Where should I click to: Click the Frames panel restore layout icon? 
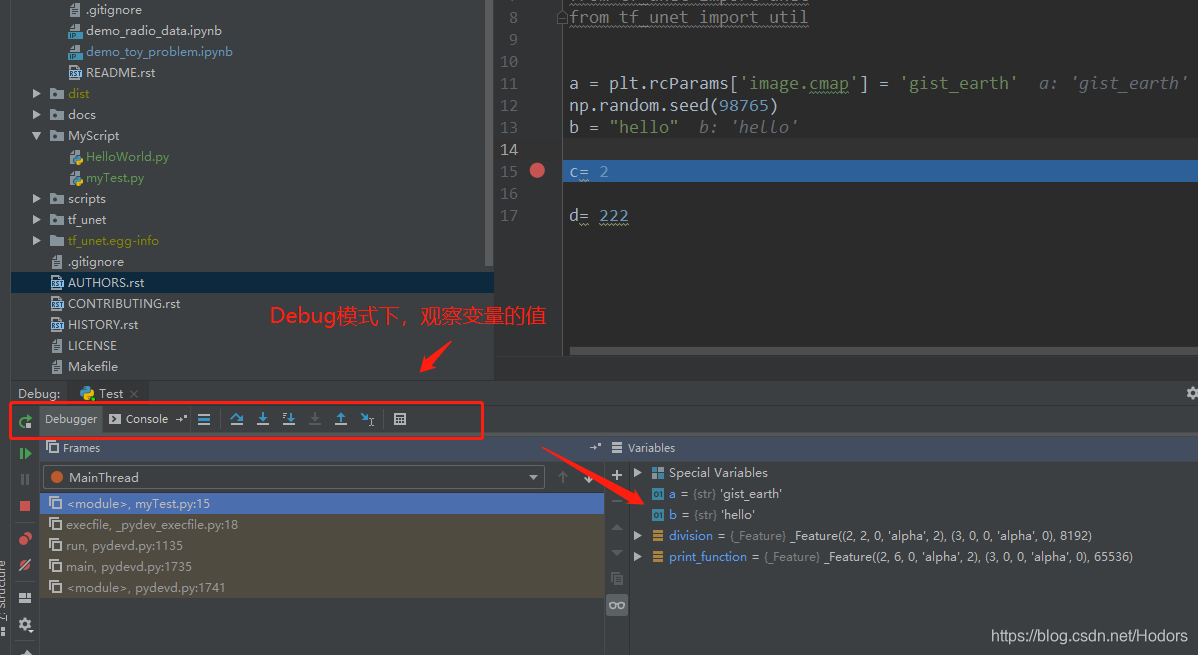pos(595,447)
